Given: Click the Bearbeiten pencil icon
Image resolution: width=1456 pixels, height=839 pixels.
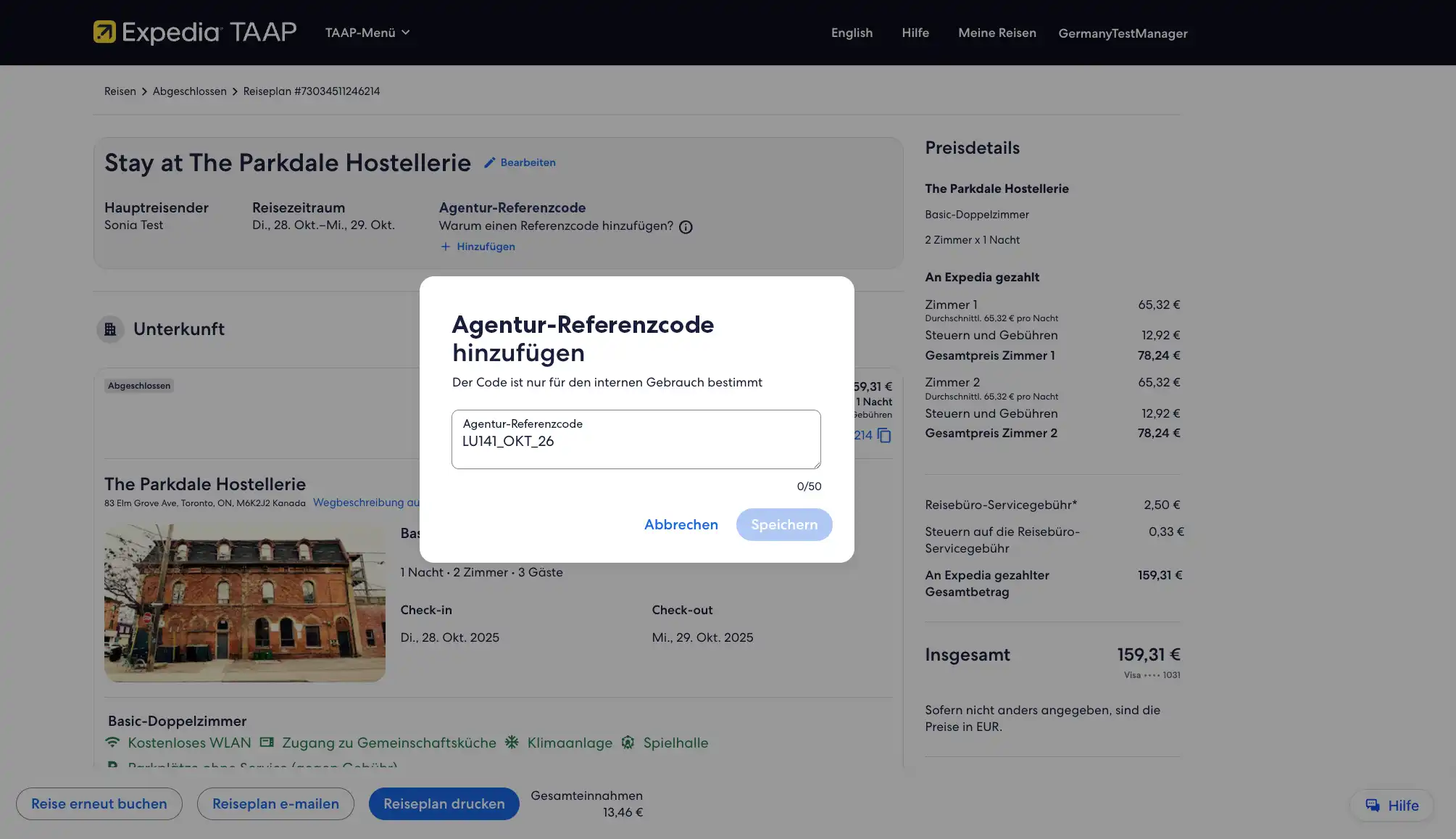Looking at the screenshot, I should coord(490,162).
